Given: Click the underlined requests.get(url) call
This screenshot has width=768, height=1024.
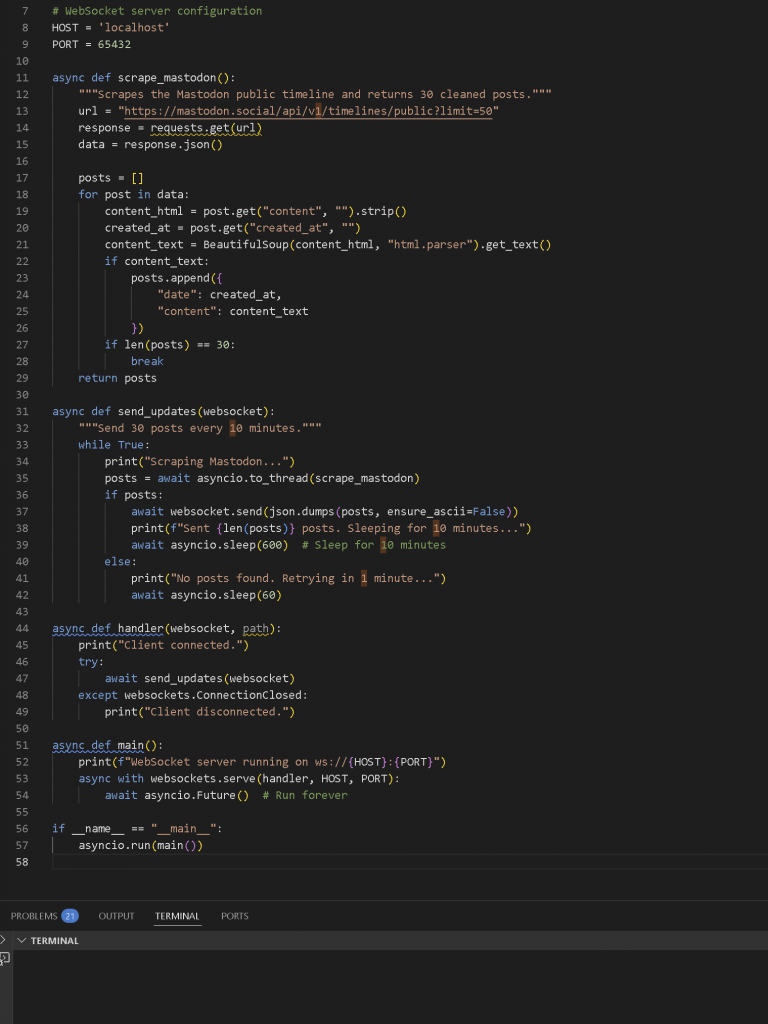Looking at the screenshot, I should (x=206, y=128).
